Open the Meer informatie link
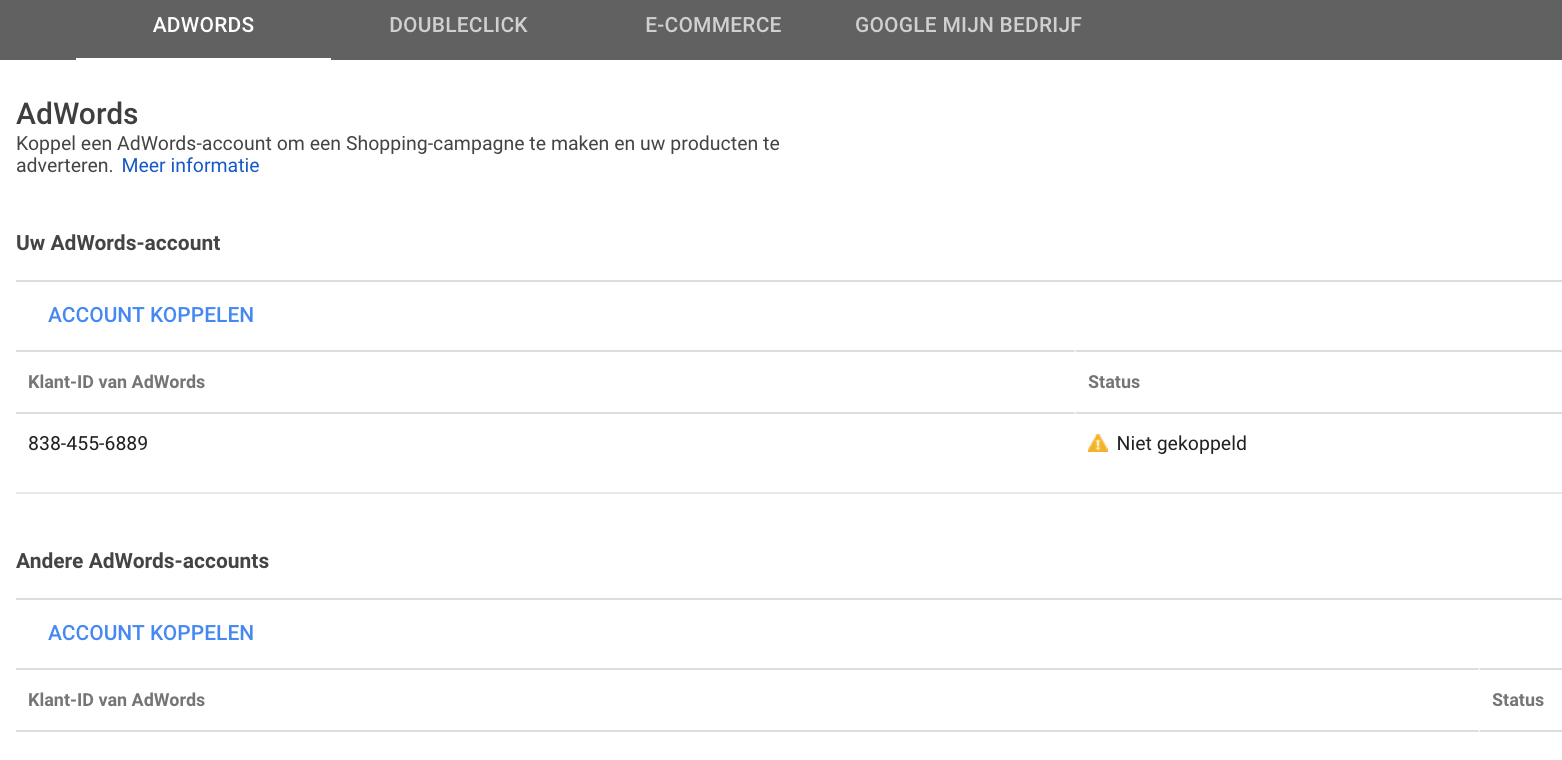This screenshot has width=1562, height=760. tap(190, 165)
